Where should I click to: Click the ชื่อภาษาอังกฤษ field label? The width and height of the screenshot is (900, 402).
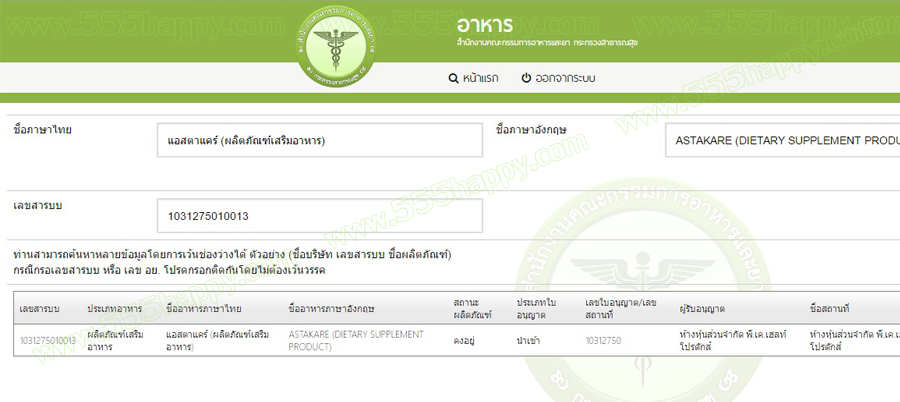pos(531,130)
